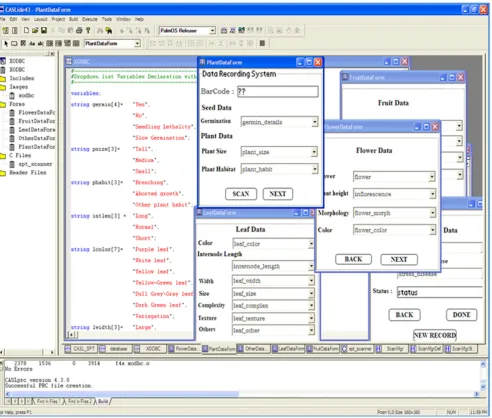Screen dimensions: 492x418
Task: Click the first icon on the top toolbar
Action: click(x=6, y=31)
